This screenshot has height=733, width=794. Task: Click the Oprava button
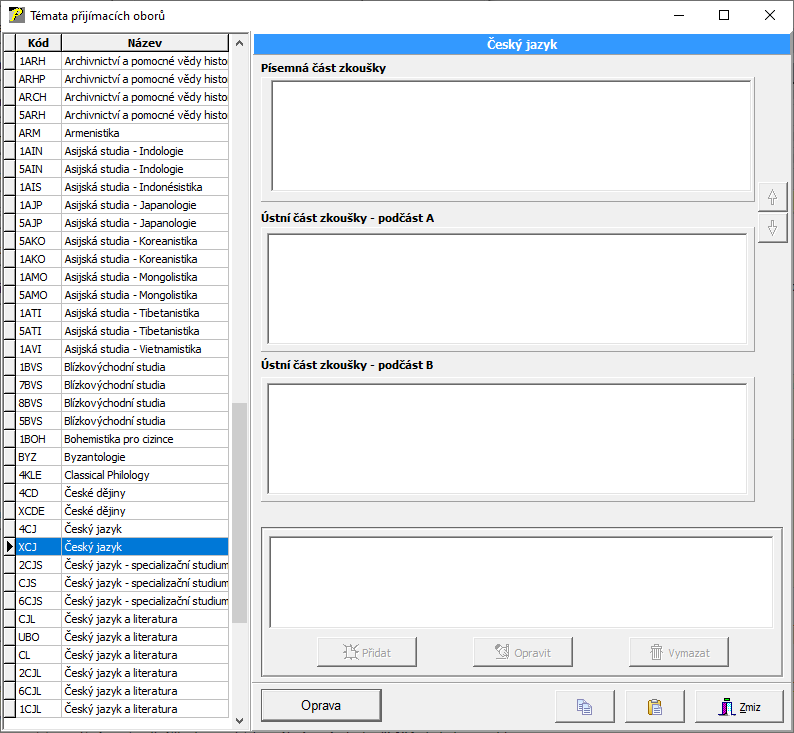point(321,705)
